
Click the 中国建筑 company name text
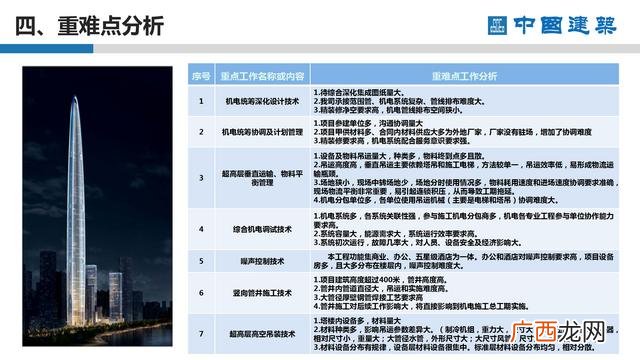click(x=565, y=25)
